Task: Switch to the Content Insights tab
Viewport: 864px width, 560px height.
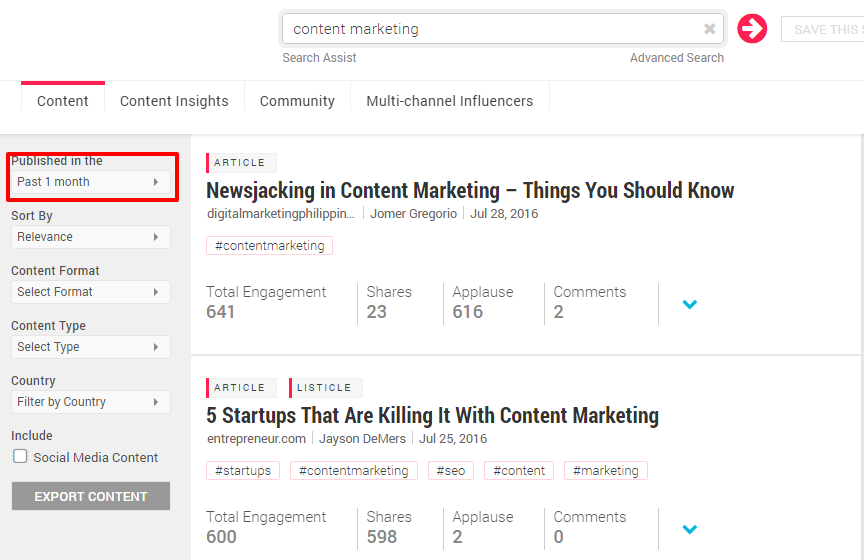Action: click(x=174, y=101)
